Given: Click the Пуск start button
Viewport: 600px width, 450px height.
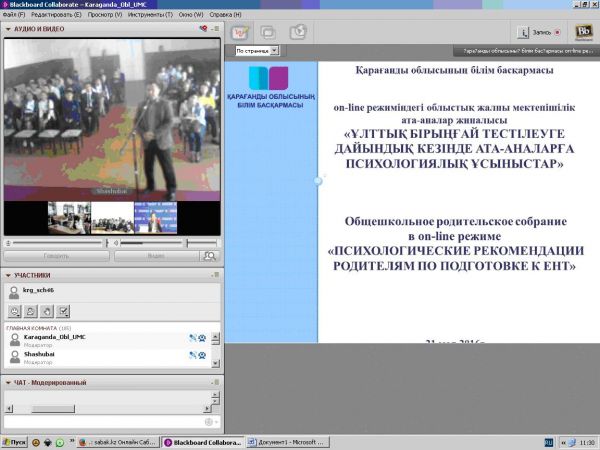Looking at the screenshot, I should (13, 441).
